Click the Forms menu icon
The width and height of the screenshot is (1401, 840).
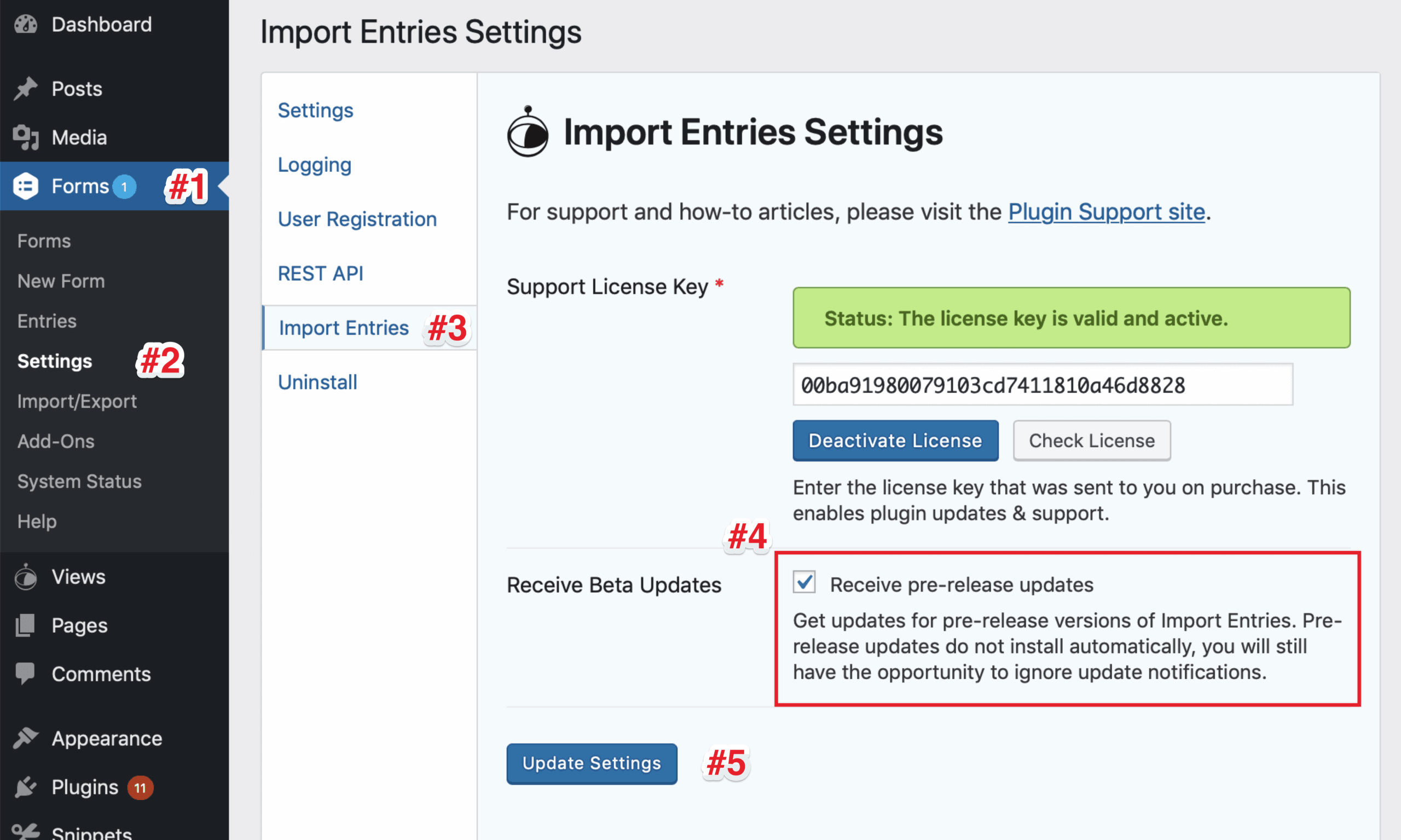click(x=26, y=186)
